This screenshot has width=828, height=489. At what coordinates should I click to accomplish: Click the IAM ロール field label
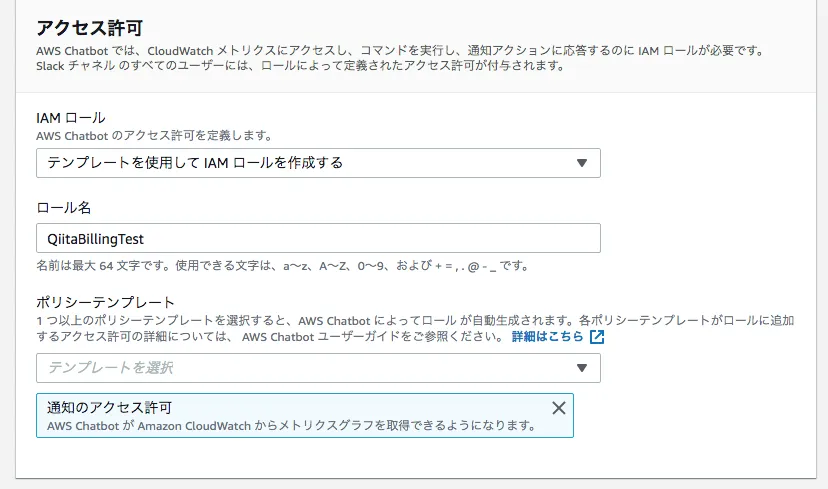click(70, 117)
